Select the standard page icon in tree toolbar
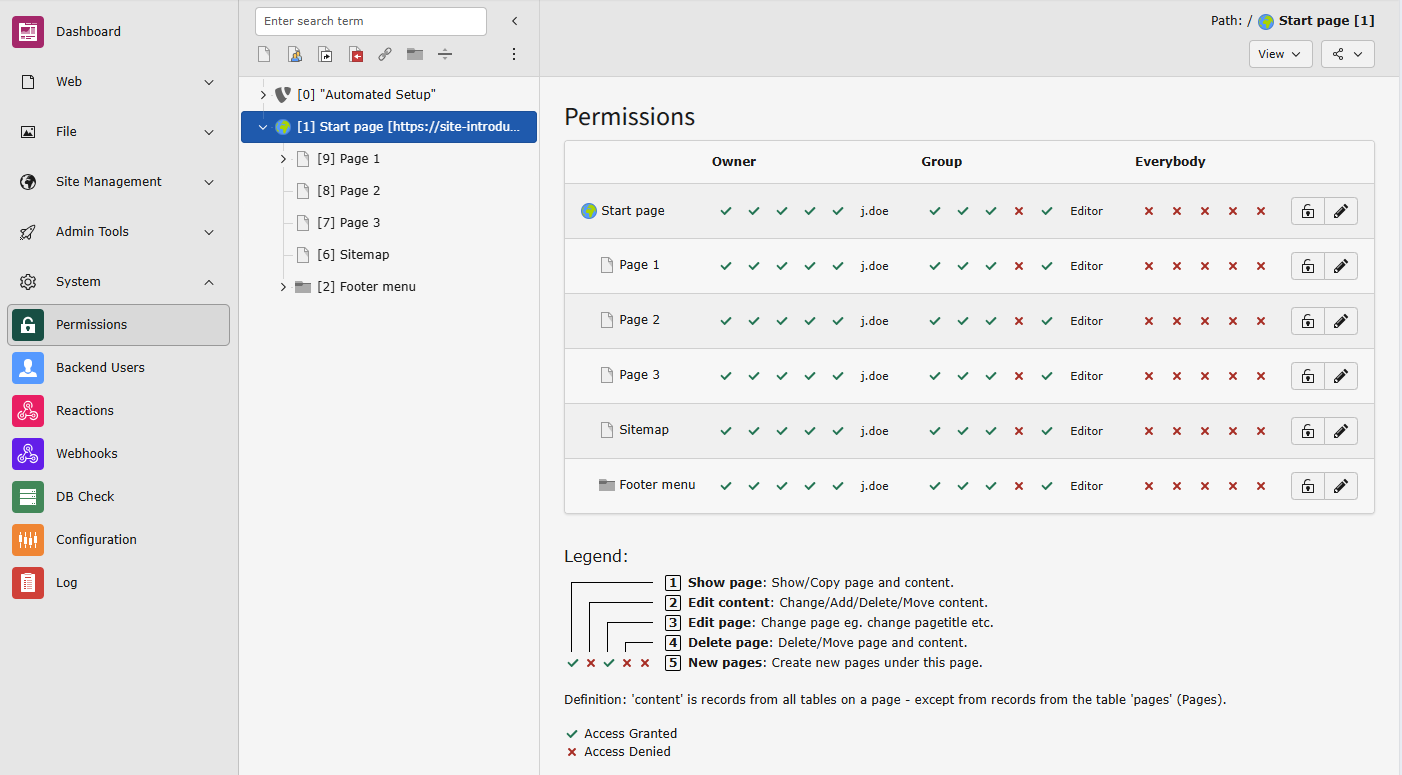This screenshot has width=1402, height=775. pyautogui.click(x=264, y=54)
